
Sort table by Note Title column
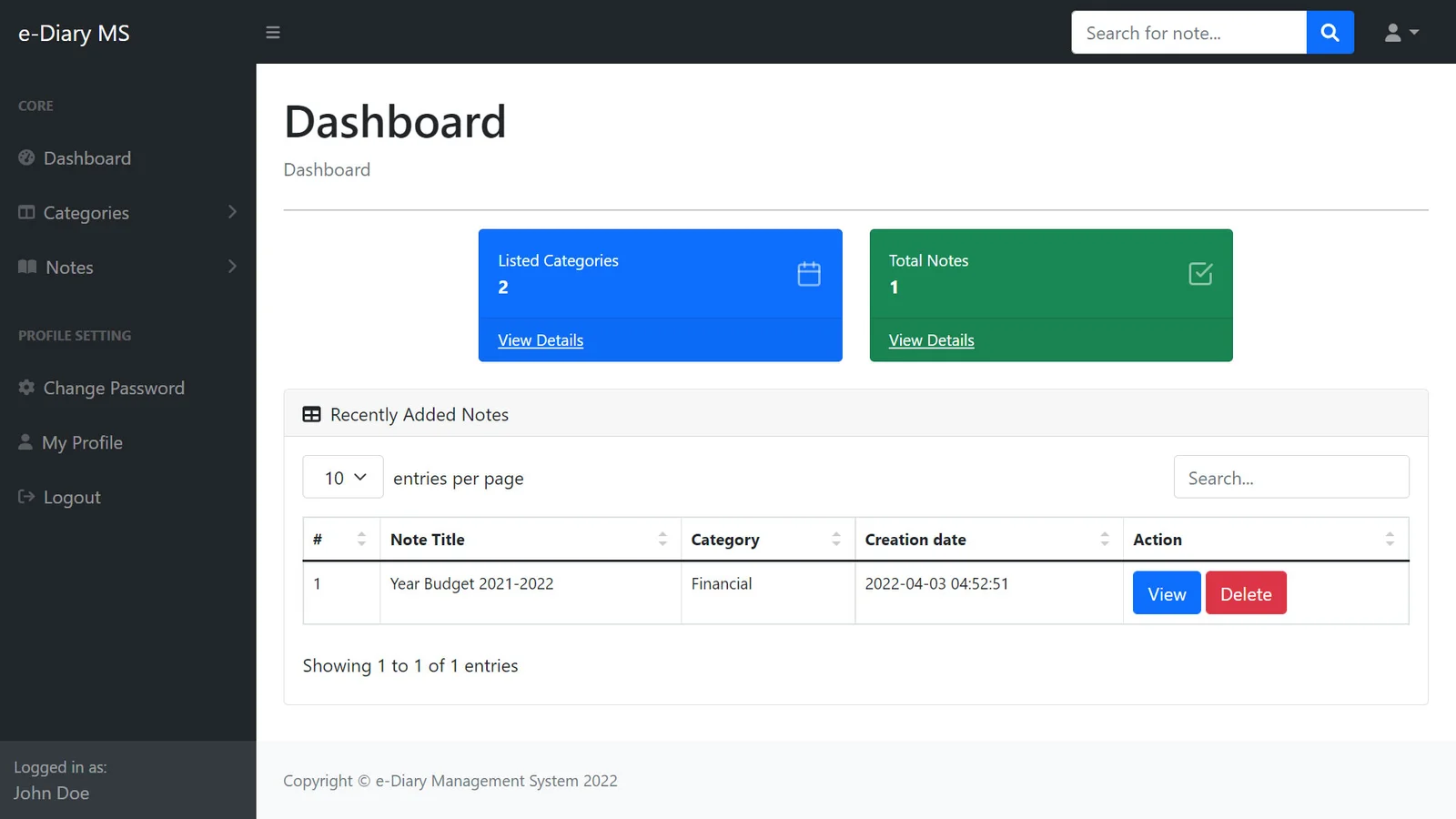click(x=531, y=540)
